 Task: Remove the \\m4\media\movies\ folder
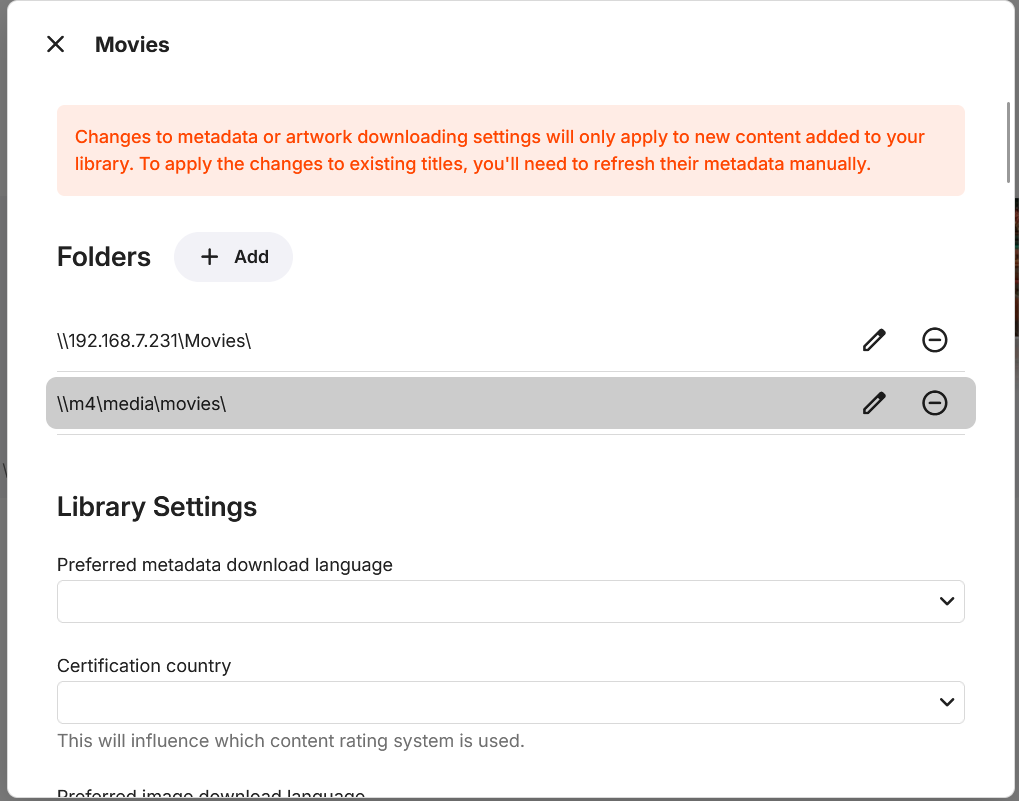(x=934, y=403)
